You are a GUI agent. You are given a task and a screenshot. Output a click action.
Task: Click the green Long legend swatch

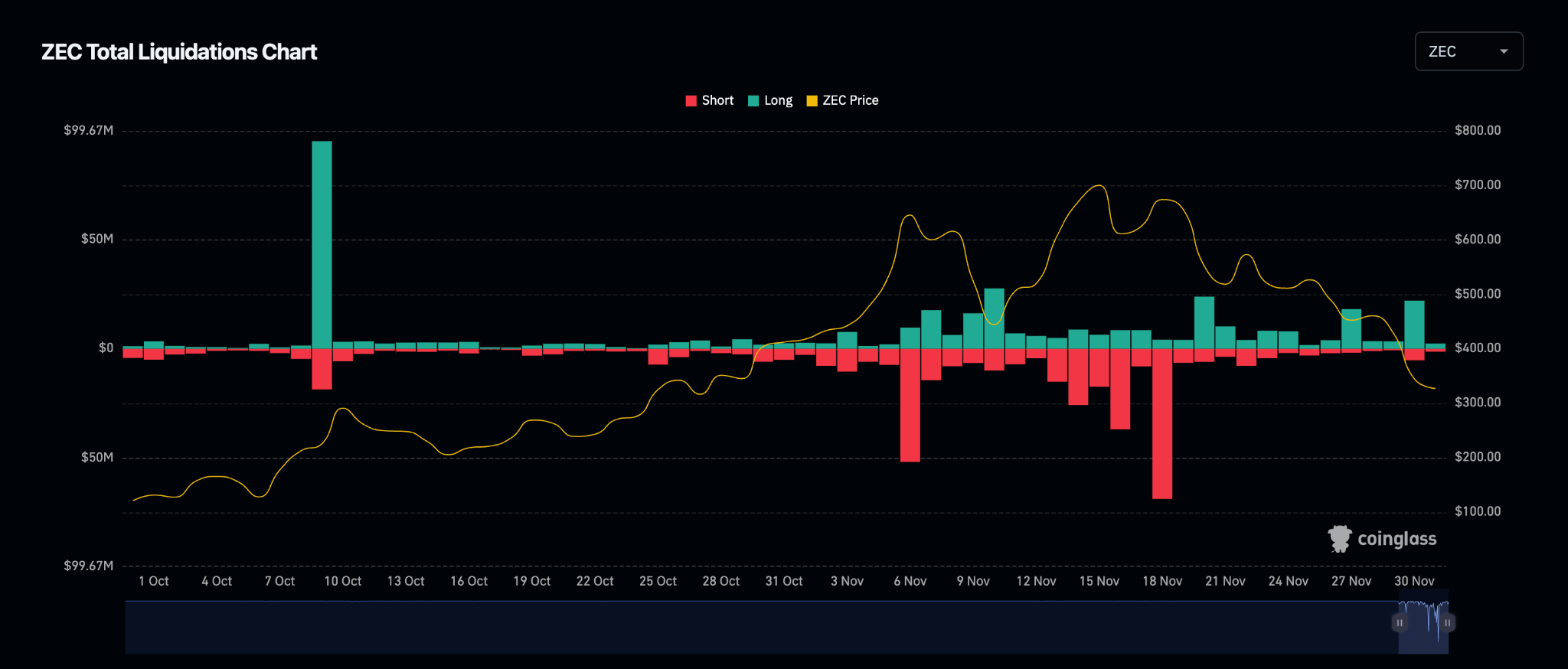753,101
